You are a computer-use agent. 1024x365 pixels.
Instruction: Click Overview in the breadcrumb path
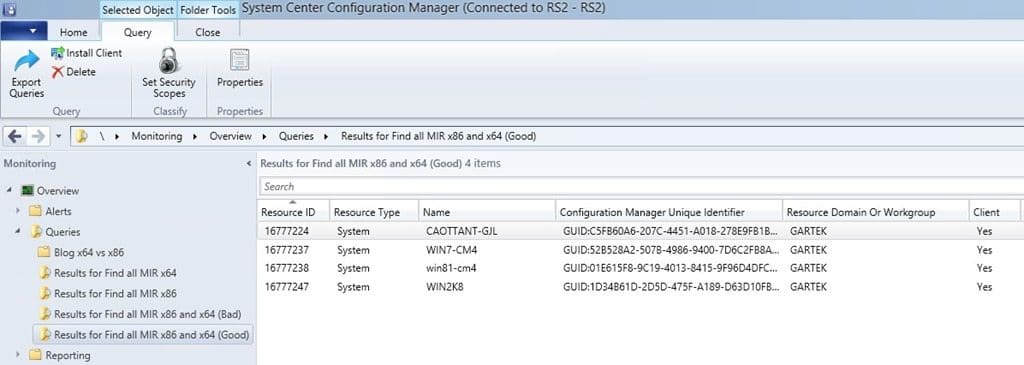click(x=230, y=136)
